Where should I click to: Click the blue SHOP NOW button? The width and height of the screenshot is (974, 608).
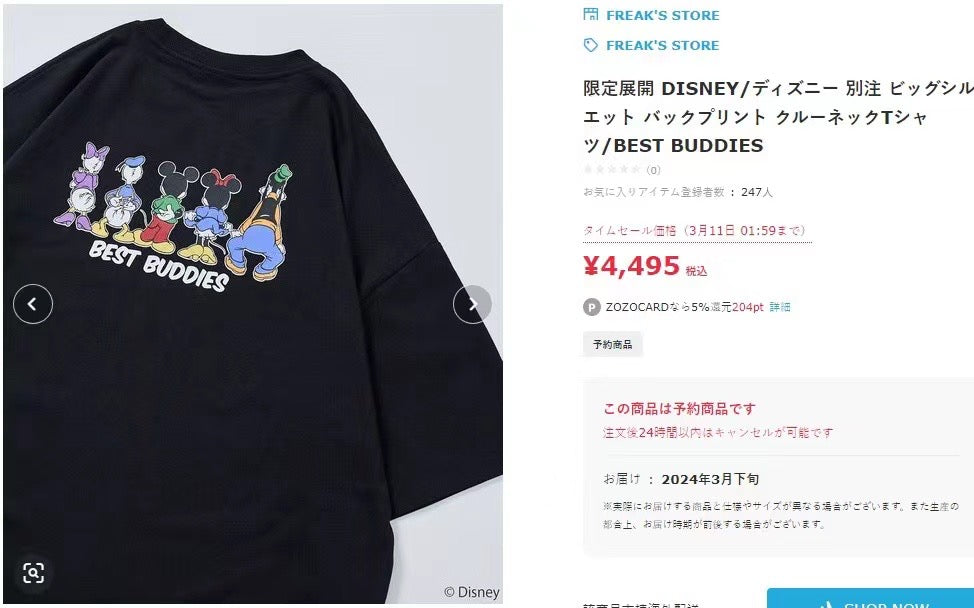(x=870, y=598)
